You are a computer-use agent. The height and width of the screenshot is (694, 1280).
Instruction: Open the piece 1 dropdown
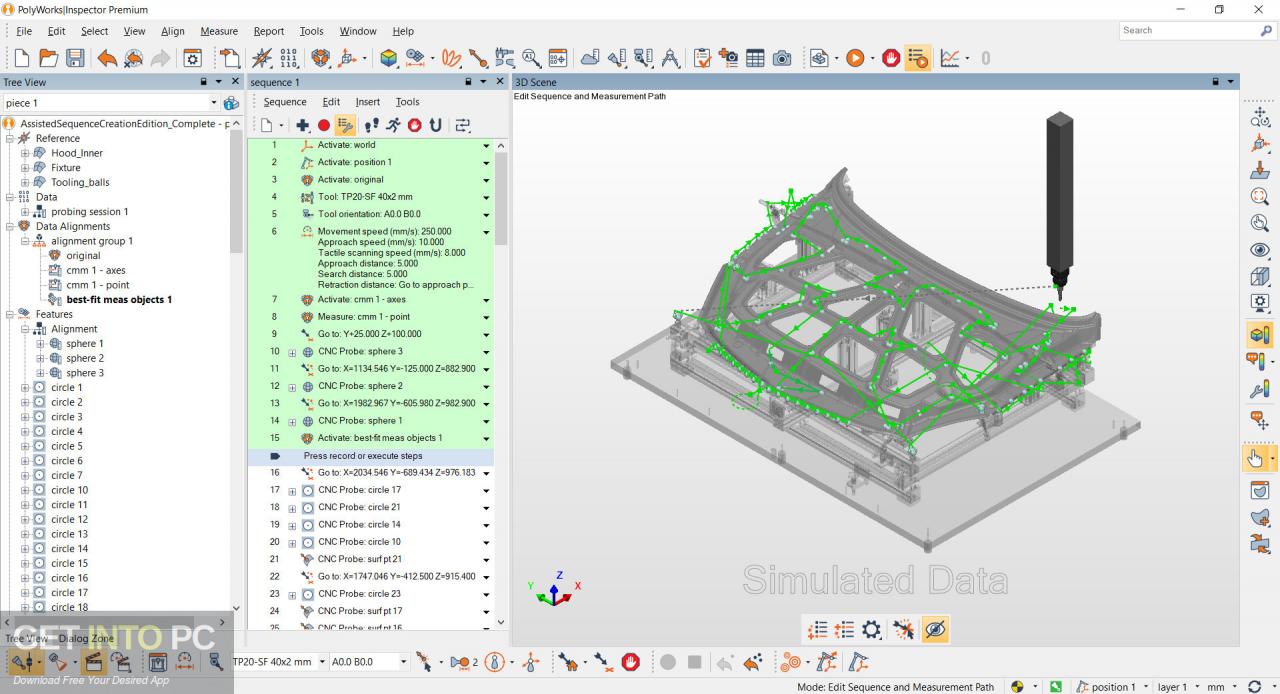click(214, 103)
